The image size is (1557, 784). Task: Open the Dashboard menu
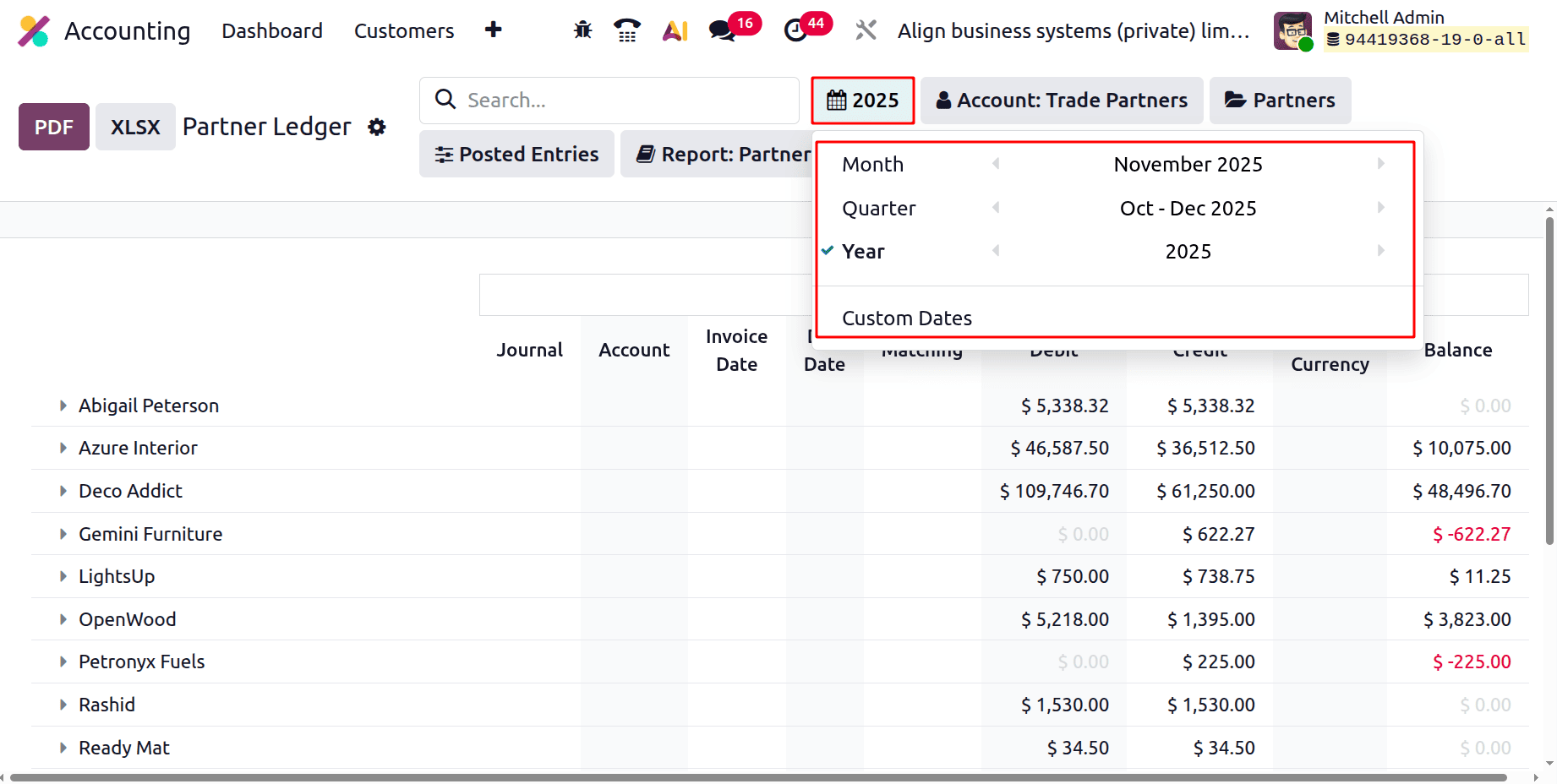pyautogui.click(x=272, y=31)
